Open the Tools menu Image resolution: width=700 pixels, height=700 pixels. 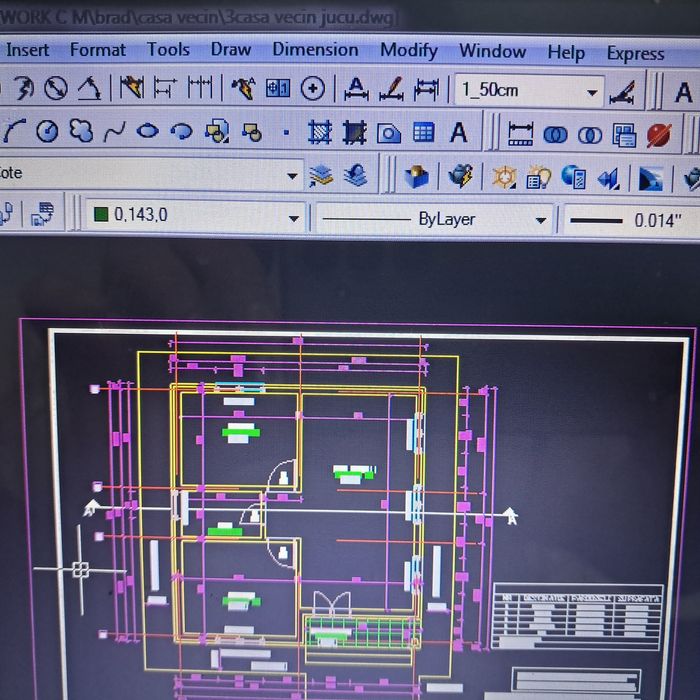[x=168, y=50]
